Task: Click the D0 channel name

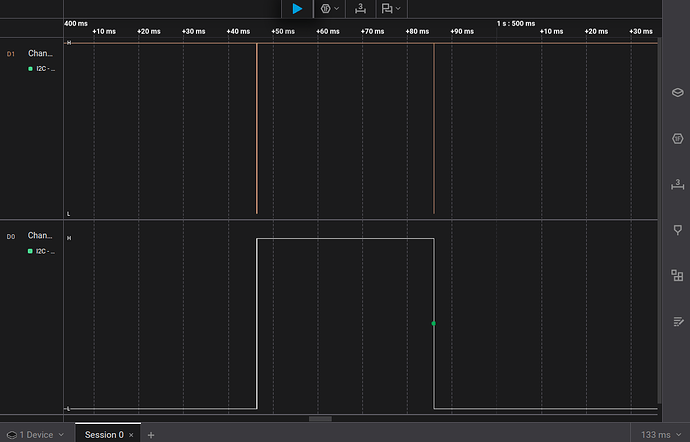Action: [40, 236]
